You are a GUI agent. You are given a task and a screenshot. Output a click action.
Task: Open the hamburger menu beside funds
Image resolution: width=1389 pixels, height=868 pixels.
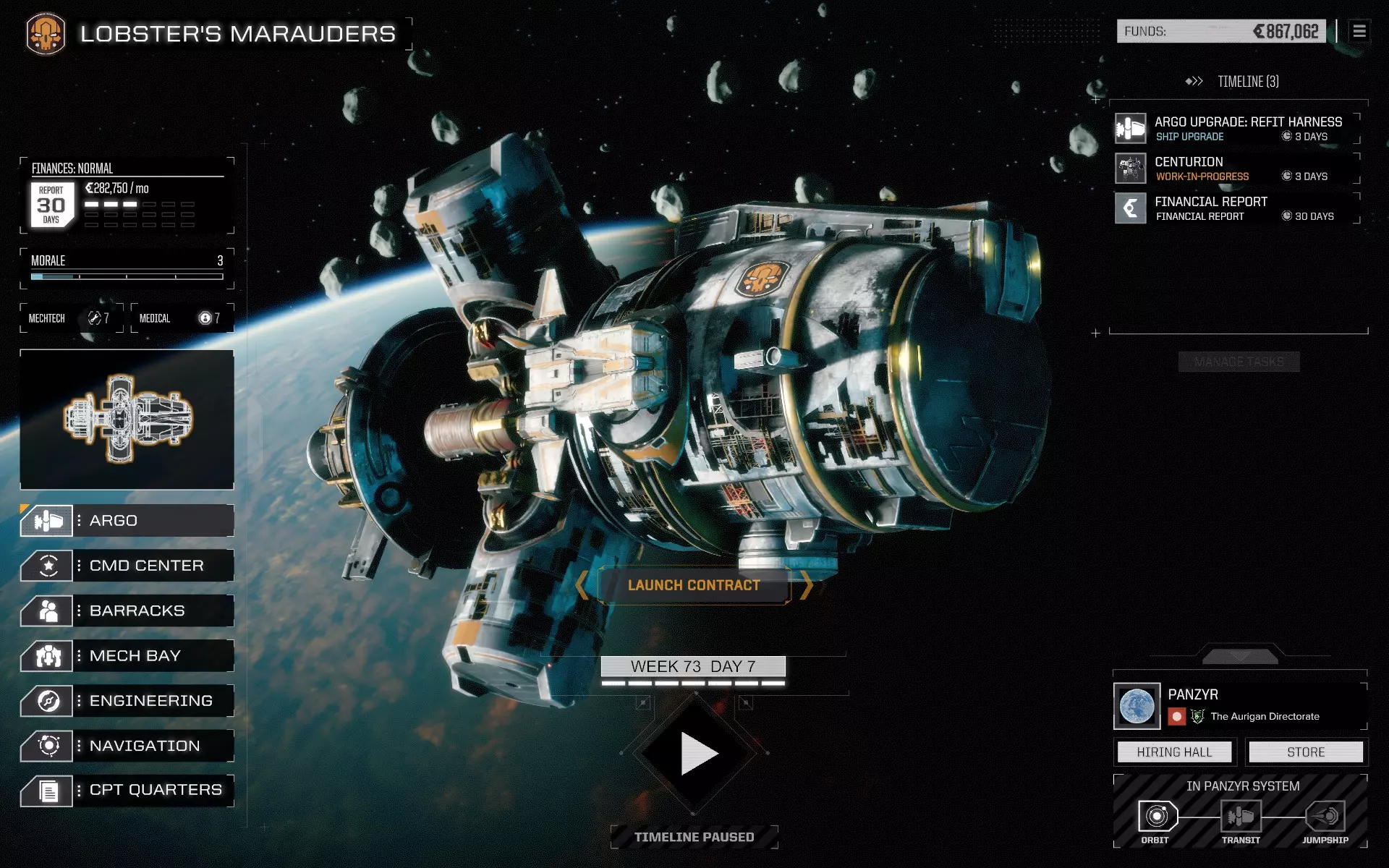coord(1359,31)
